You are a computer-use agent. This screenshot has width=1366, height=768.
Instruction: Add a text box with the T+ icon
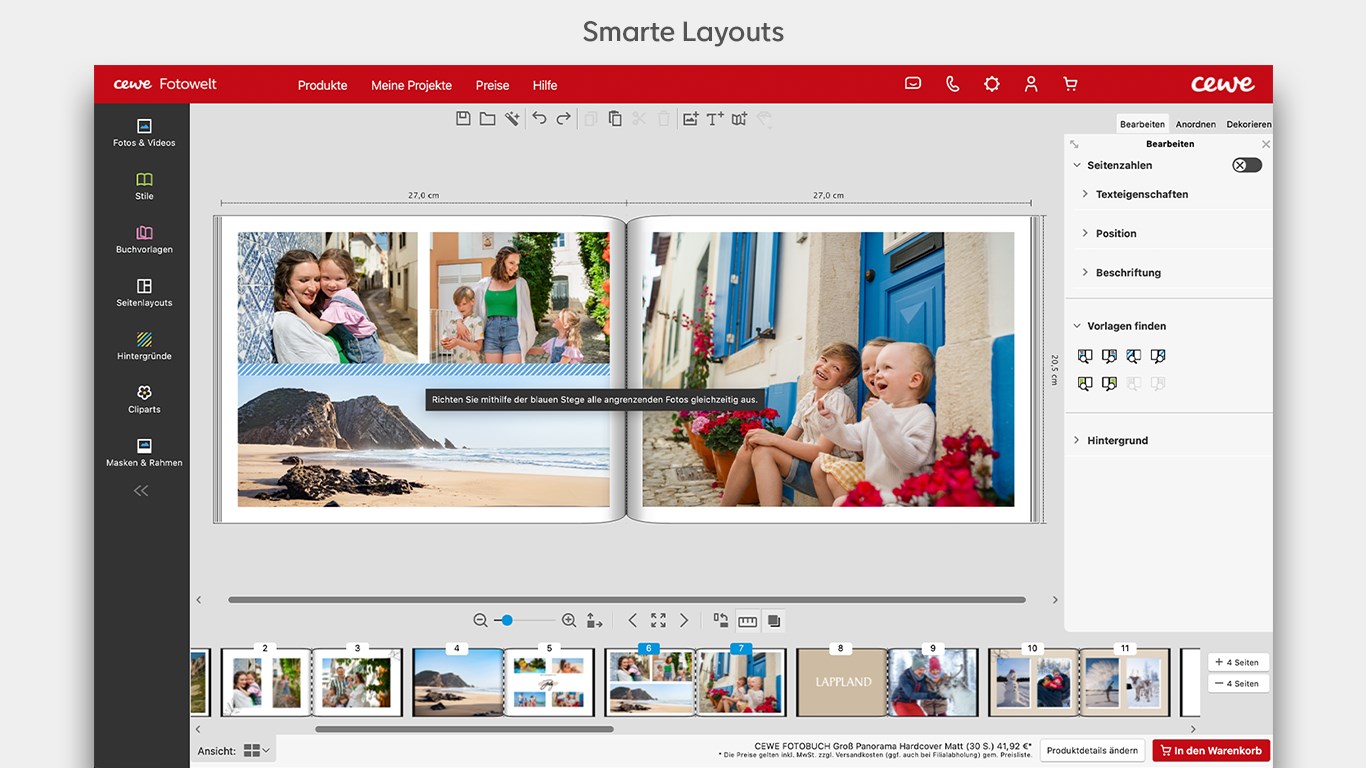coord(715,119)
